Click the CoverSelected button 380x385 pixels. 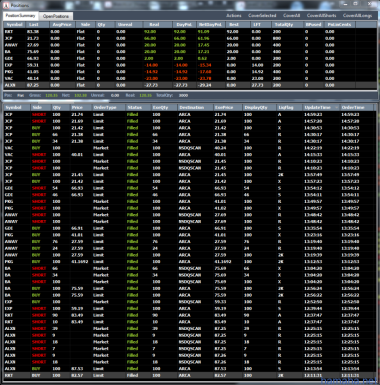pos(262,16)
